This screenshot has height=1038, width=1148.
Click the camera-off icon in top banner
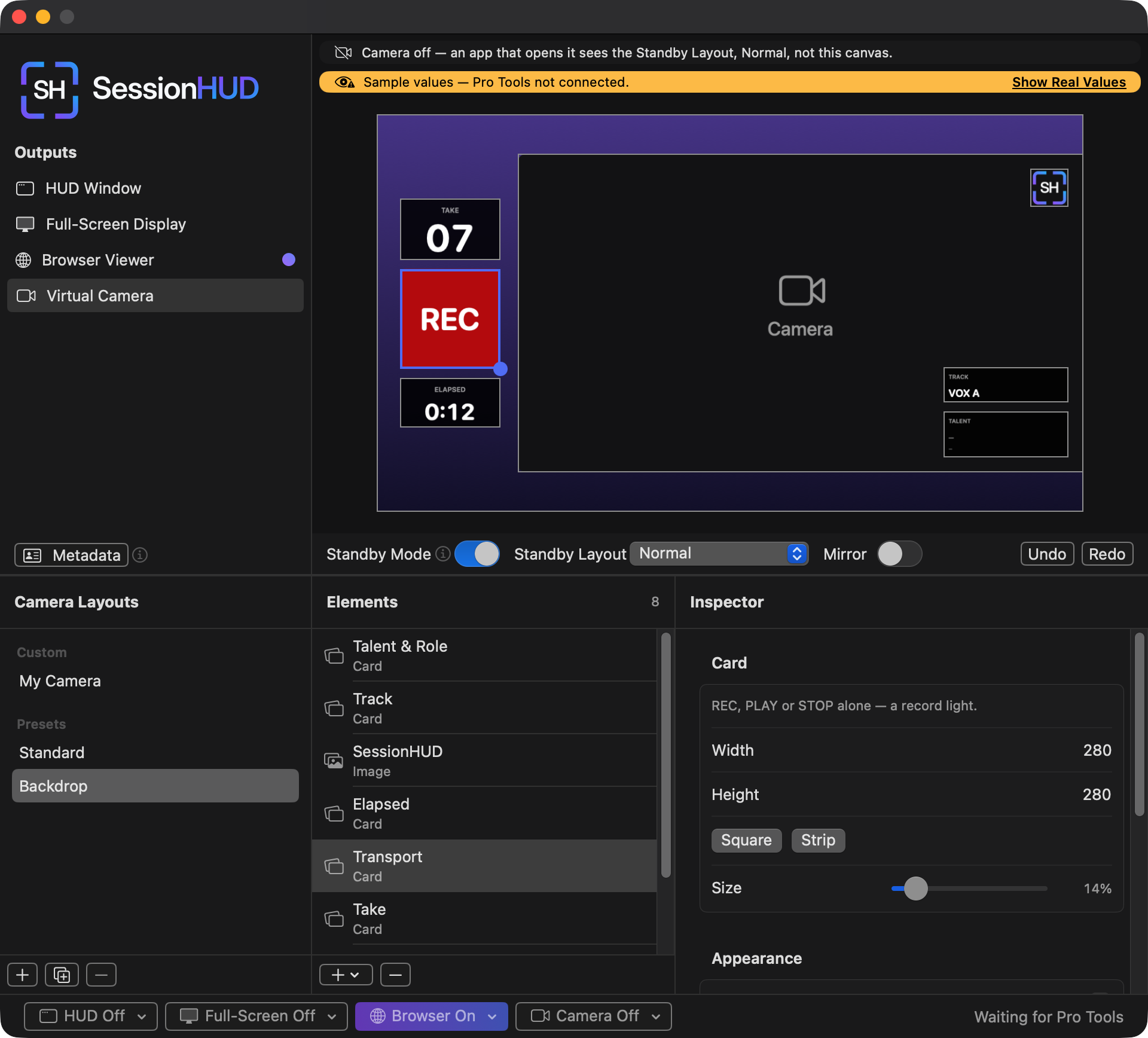pos(343,53)
